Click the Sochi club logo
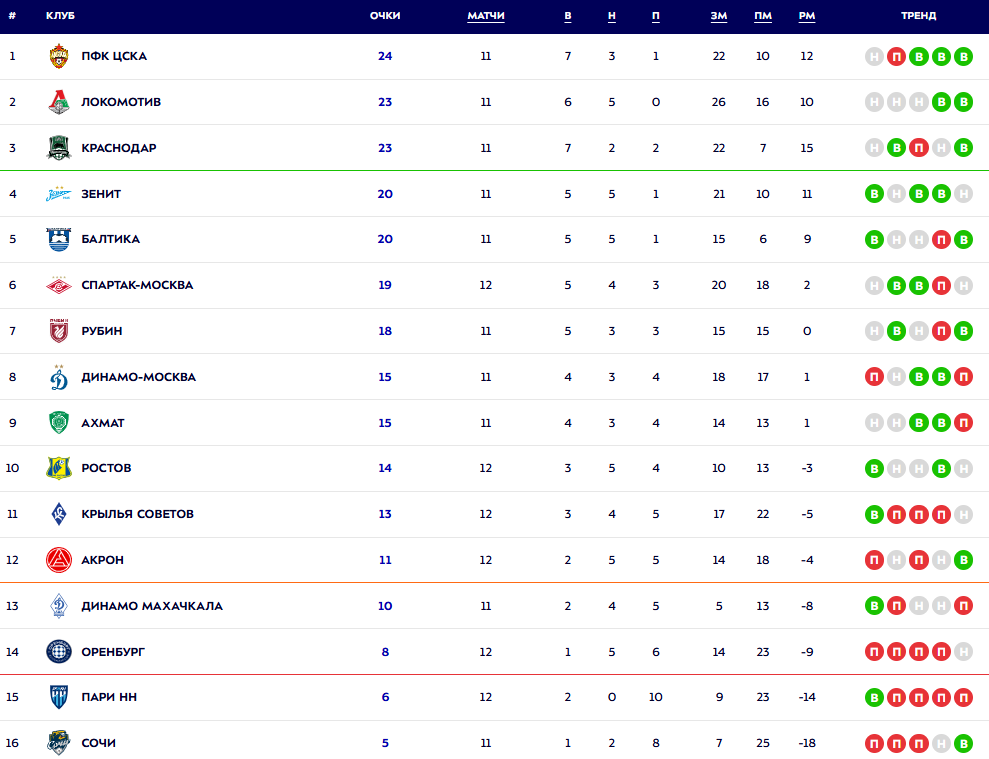This screenshot has width=989, height=759. (59, 743)
